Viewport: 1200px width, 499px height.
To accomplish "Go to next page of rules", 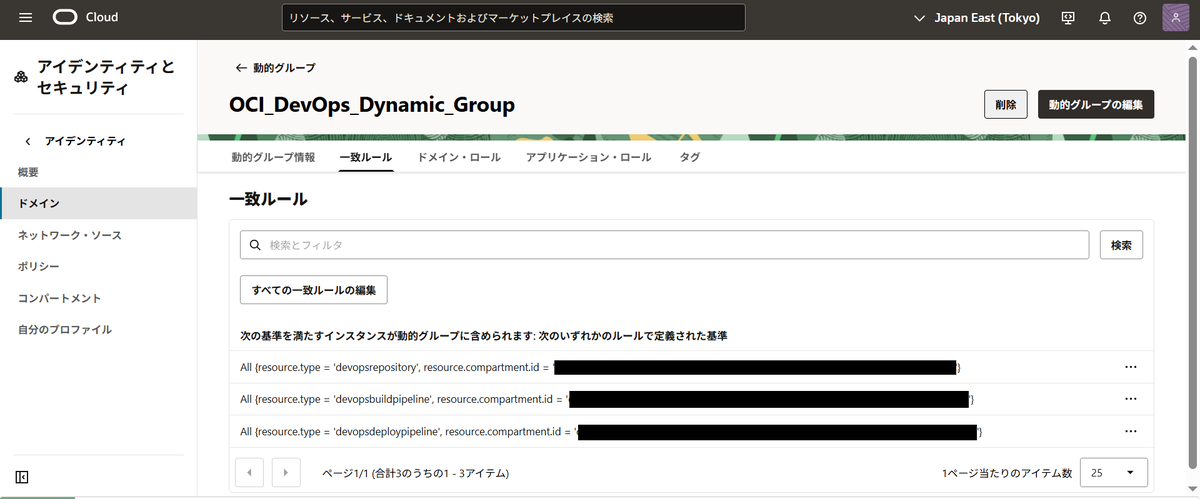I will point(286,472).
